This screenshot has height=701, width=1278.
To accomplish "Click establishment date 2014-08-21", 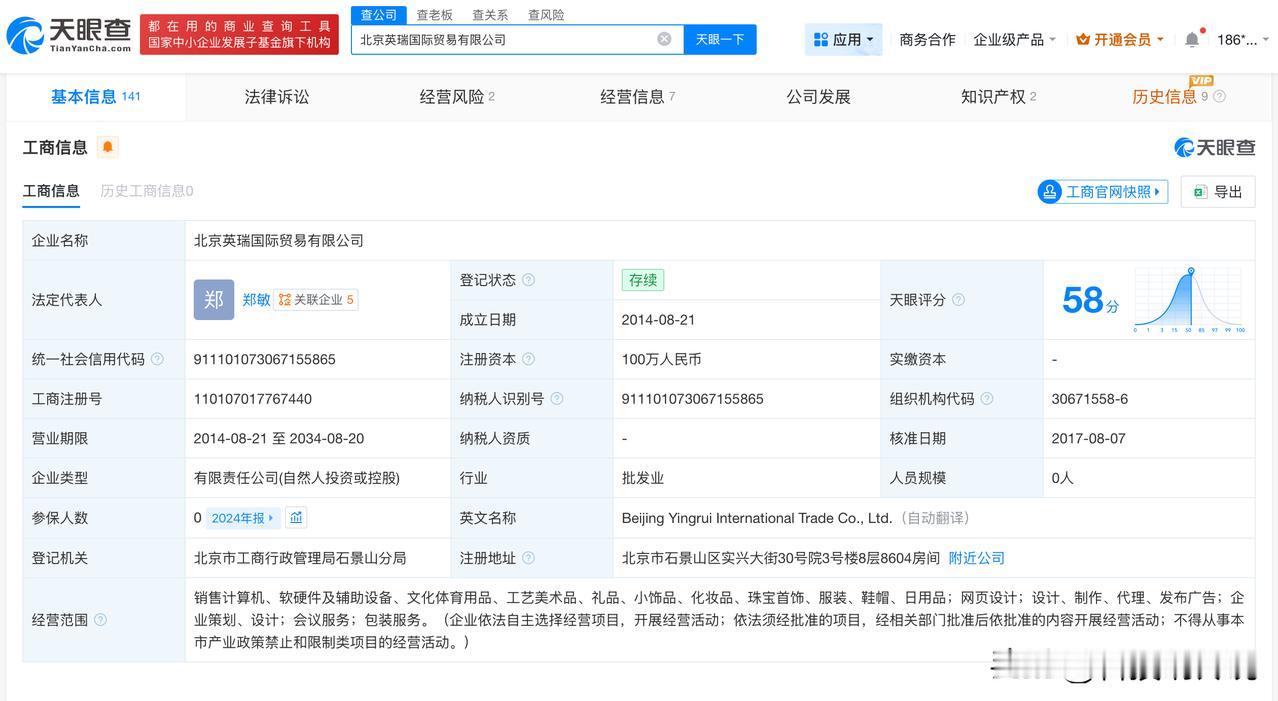I will tap(659, 320).
